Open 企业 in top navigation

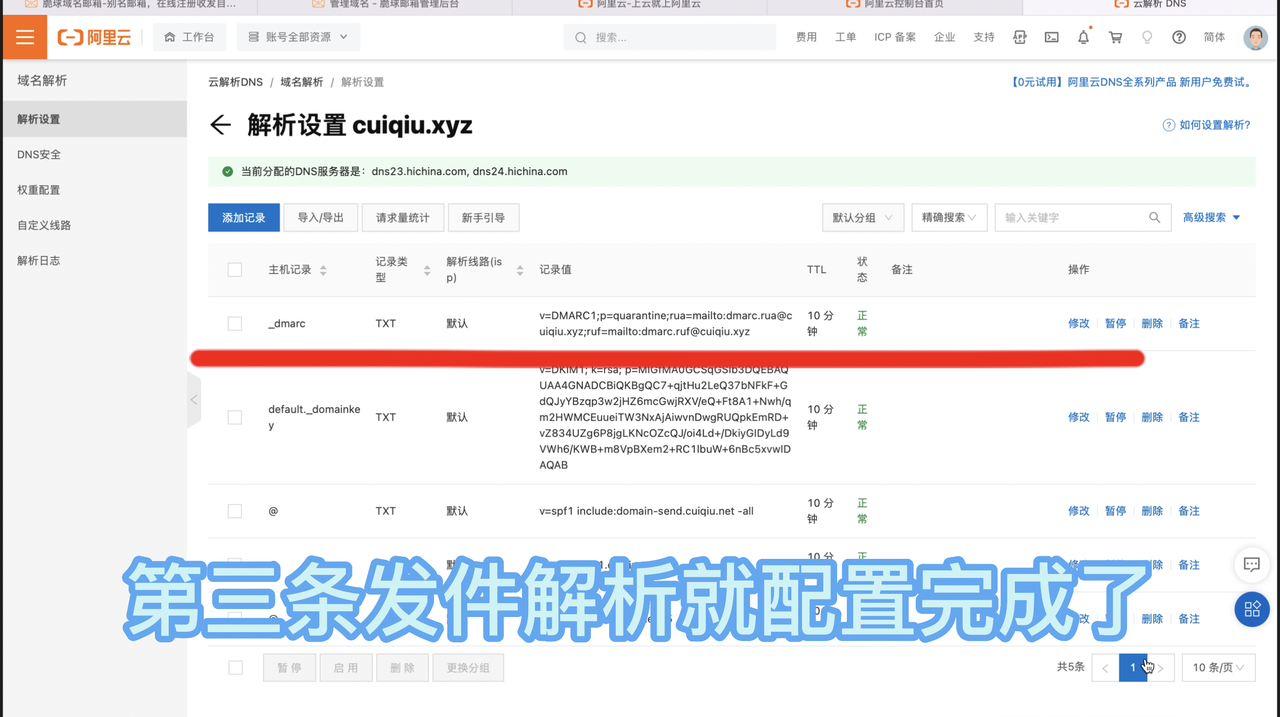[x=944, y=37]
